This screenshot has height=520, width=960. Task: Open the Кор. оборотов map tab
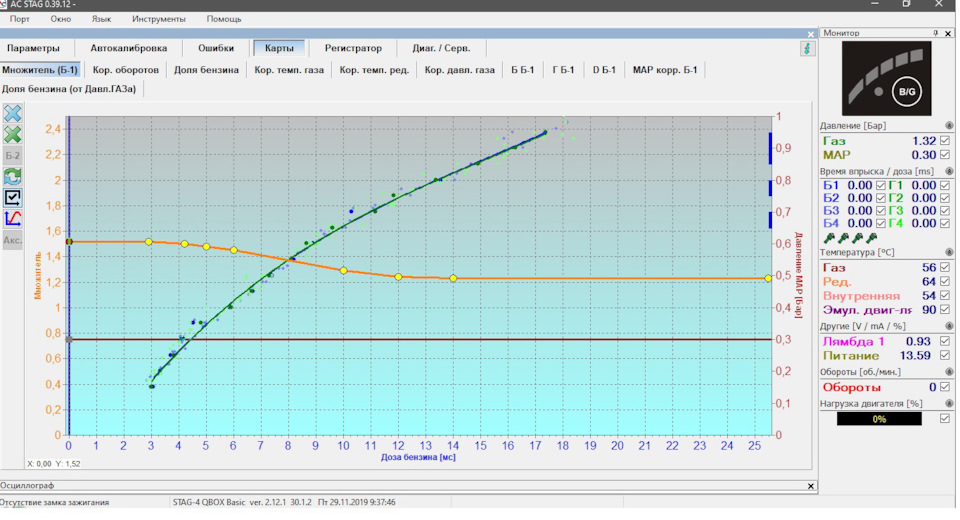coord(126,70)
